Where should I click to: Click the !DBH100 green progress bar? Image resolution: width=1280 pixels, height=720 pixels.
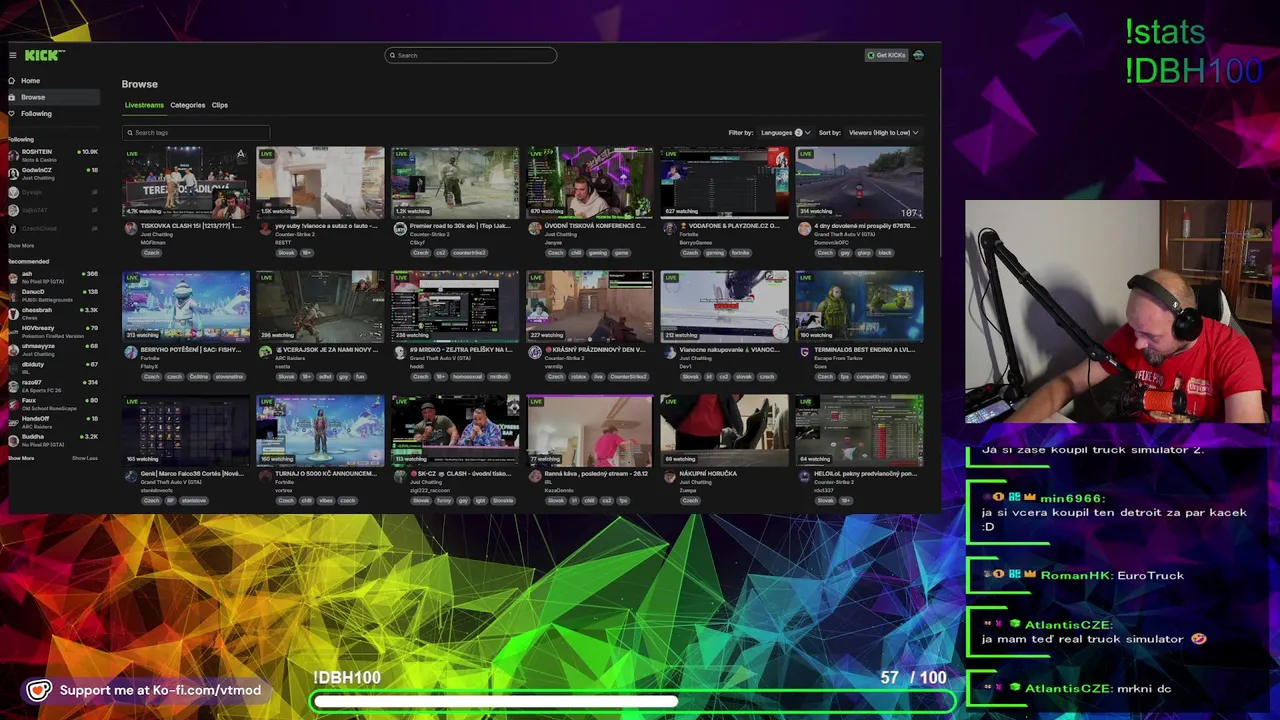tap(632, 702)
